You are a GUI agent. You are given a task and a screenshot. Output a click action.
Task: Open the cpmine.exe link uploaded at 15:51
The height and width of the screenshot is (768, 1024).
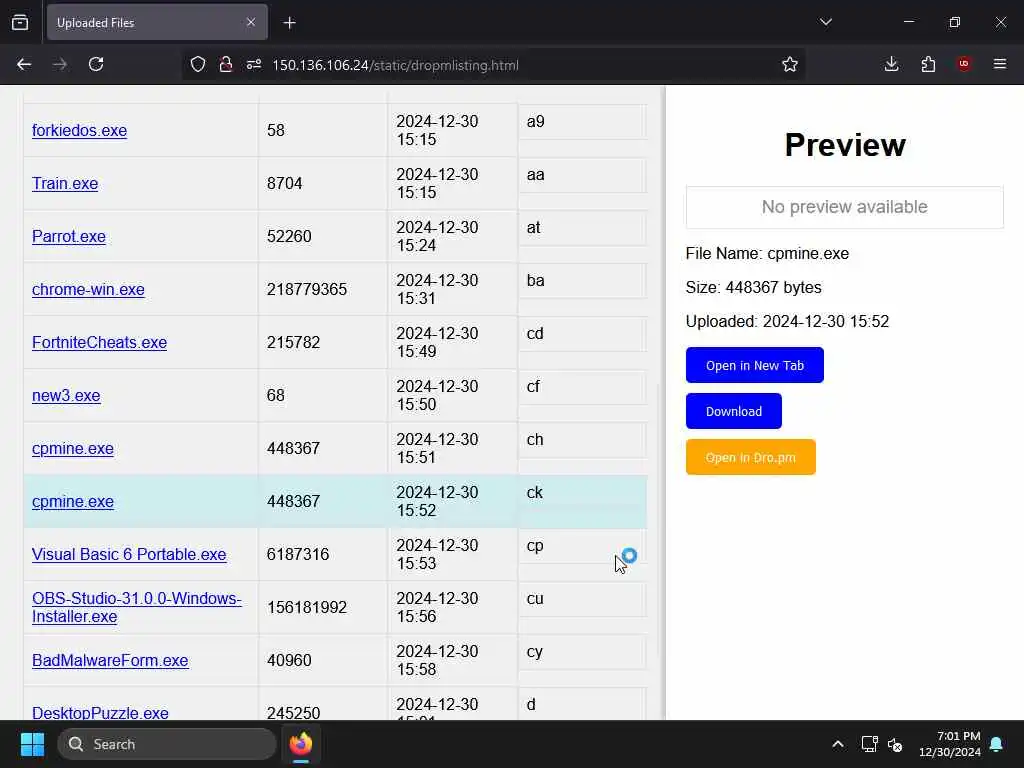[72, 448]
